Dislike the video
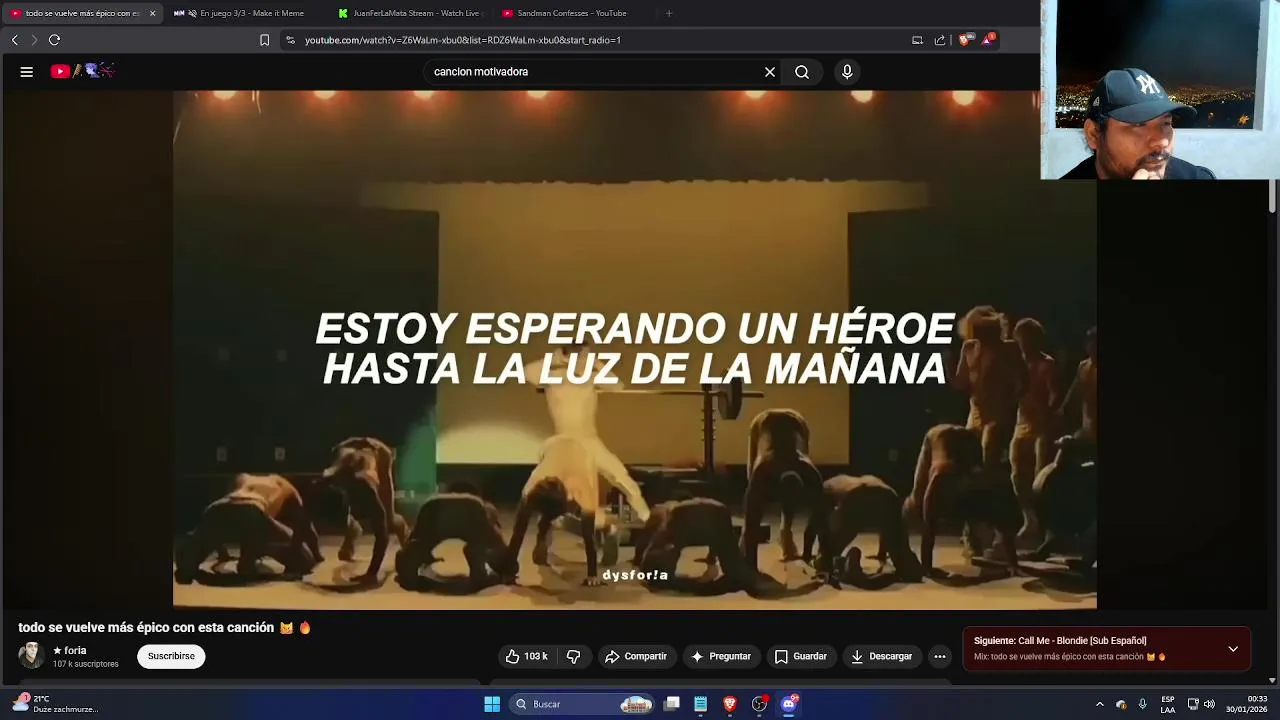 (x=573, y=656)
